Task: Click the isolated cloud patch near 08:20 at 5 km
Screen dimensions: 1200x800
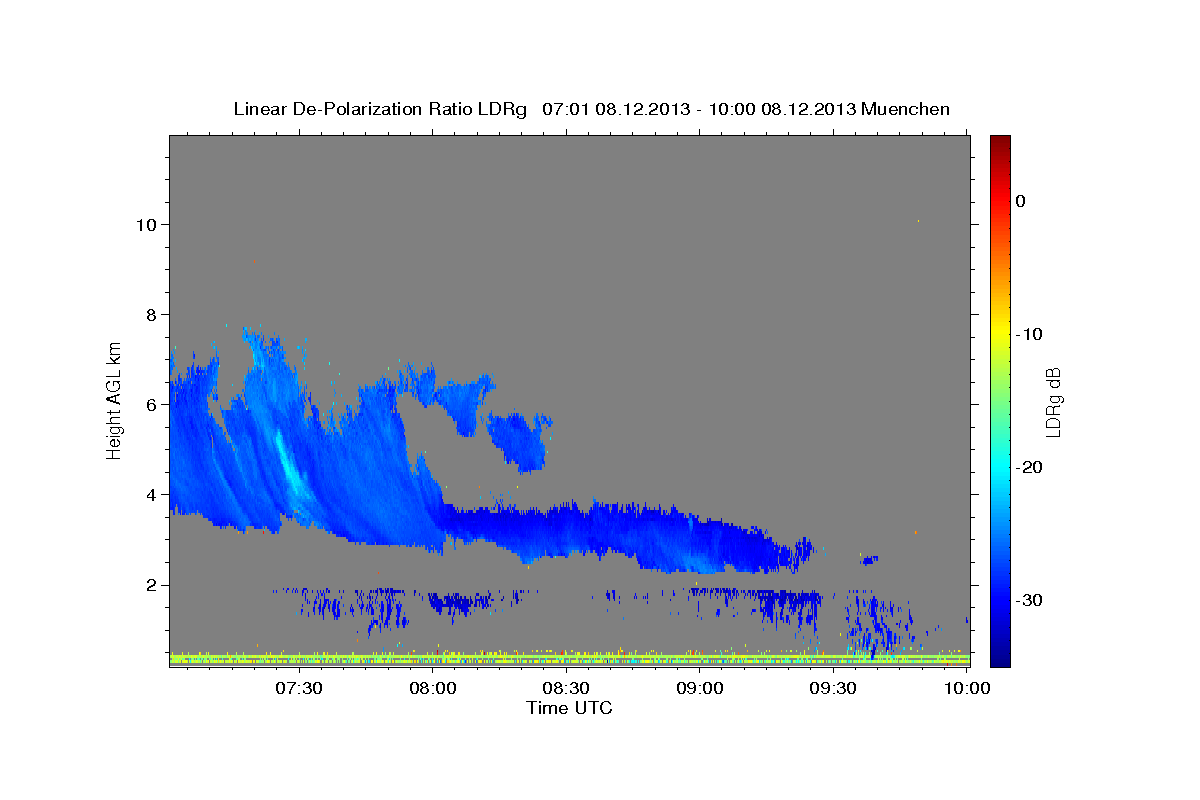Action: 520,440
